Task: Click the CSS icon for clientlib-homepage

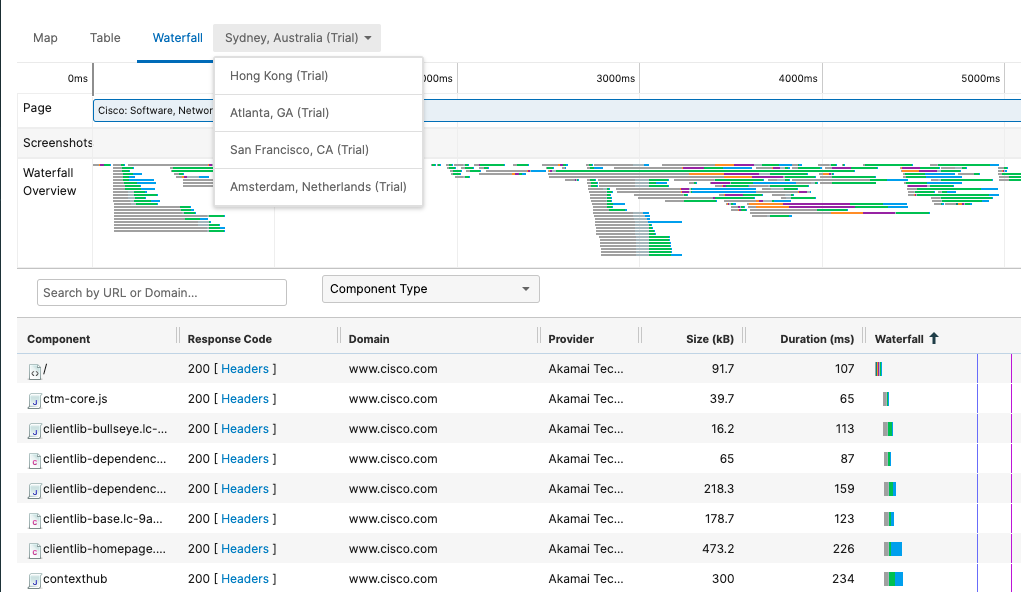Action: pyautogui.click(x=35, y=550)
